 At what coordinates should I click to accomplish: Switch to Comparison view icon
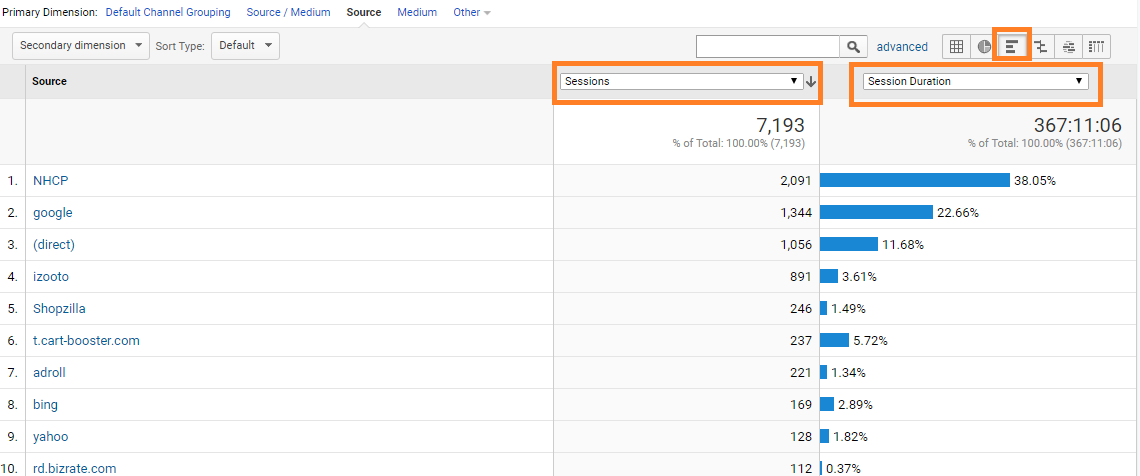pos(1041,47)
